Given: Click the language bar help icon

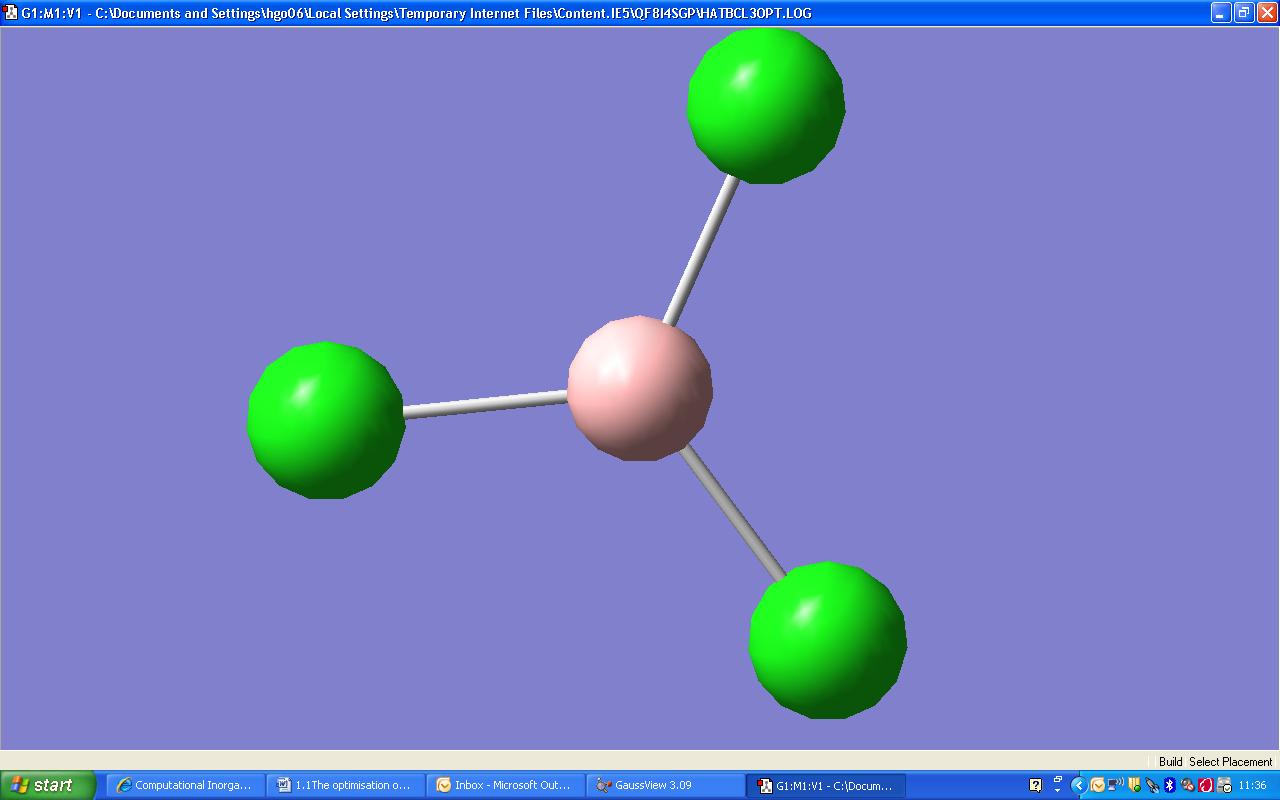Looking at the screenshot, I should [1035, 785].
